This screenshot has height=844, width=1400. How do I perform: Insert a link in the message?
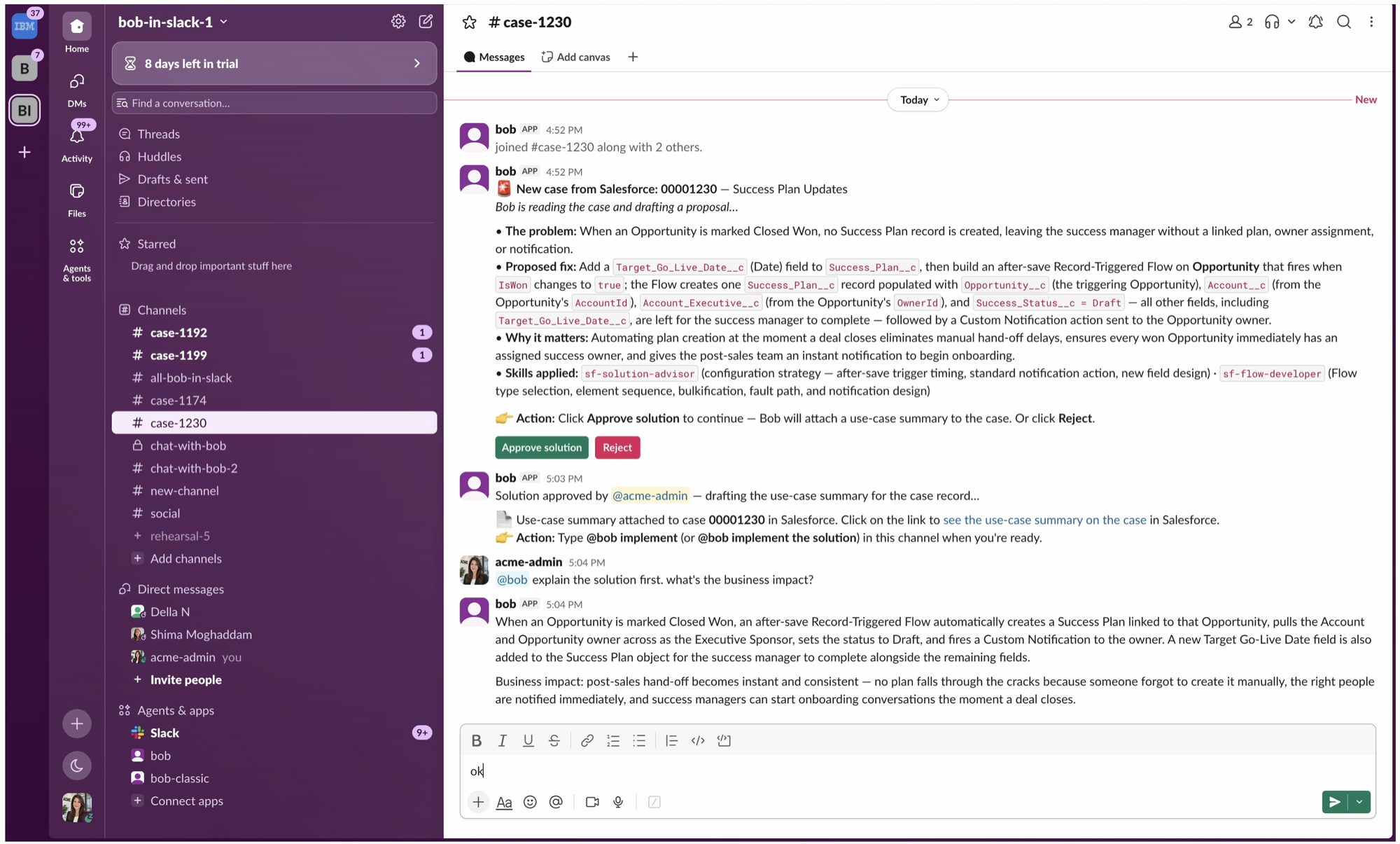(587, 740)
